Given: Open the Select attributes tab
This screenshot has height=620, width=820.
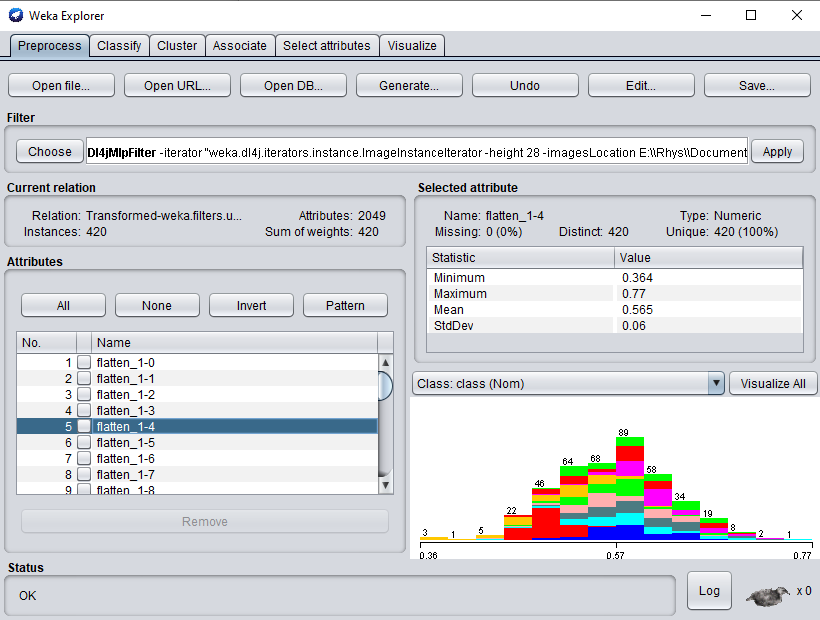Looking at the screenshot, I should pyautogui.click(x=327, y=45).
